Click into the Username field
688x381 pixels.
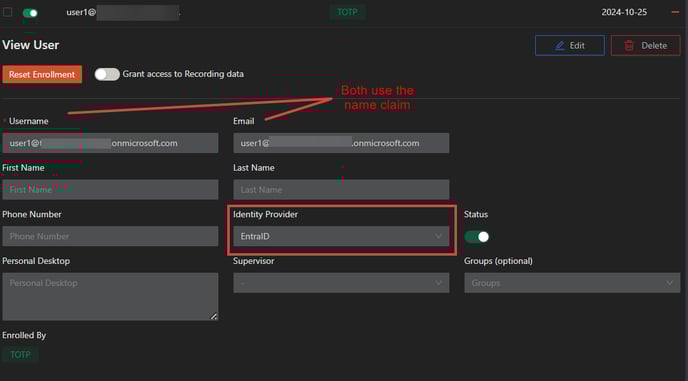point(110,143)
